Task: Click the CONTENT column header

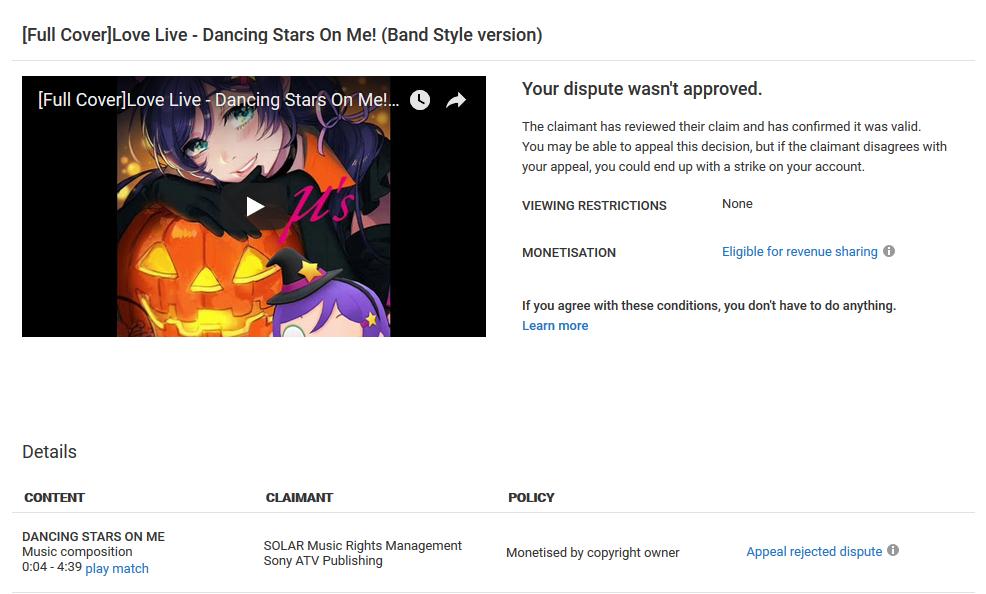Action: coord(54,497)
